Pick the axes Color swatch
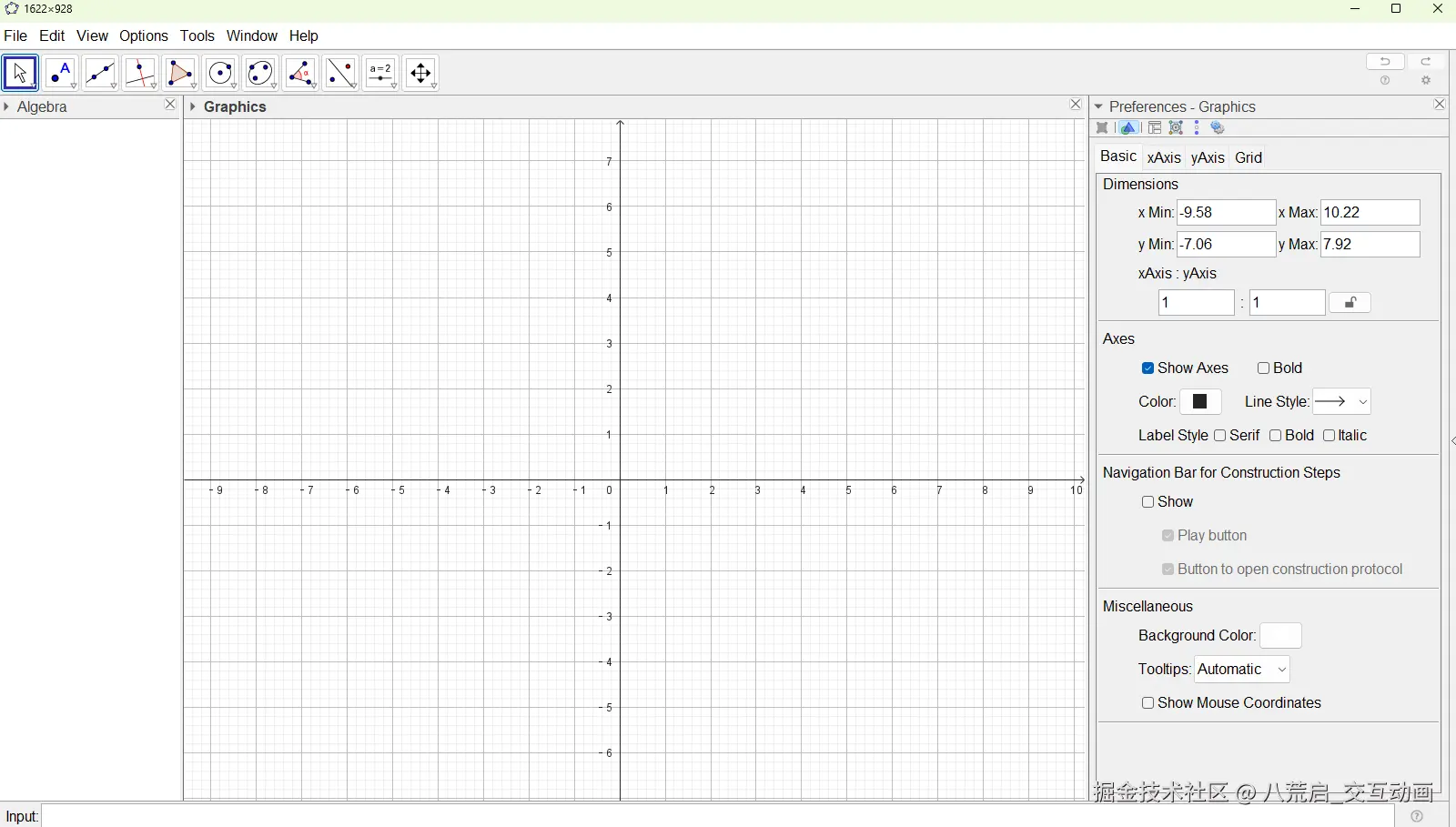Image resolution: width=1456 pixels, height=827 pixels. 1200,401
